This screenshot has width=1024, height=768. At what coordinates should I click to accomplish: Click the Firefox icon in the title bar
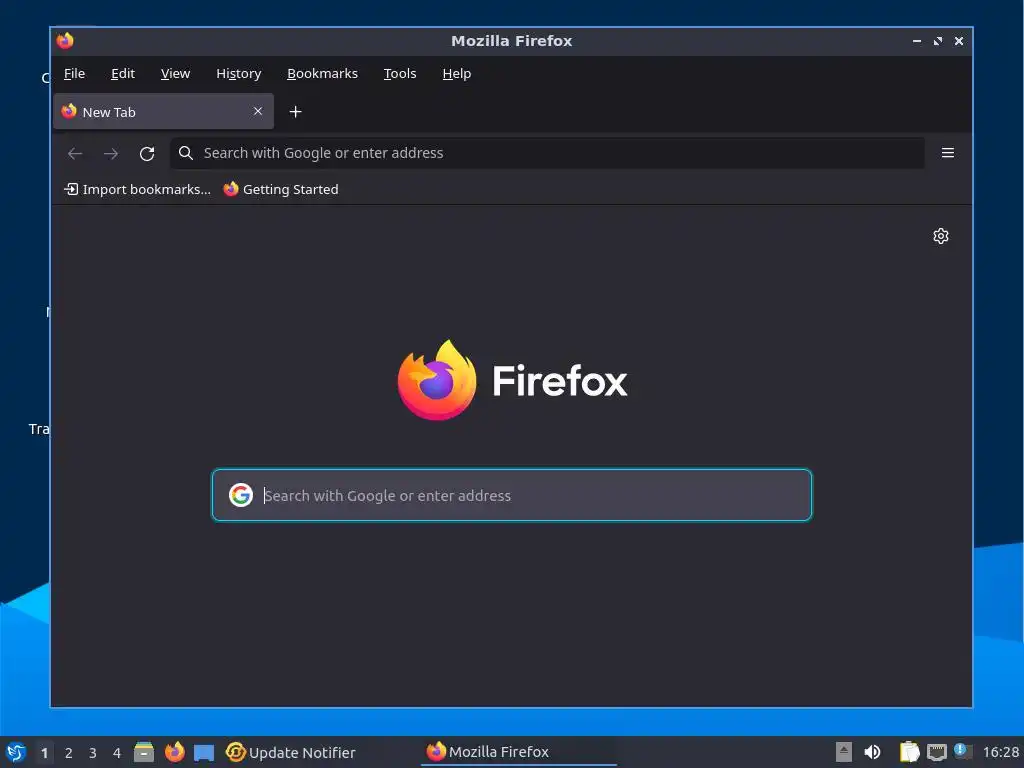(65, 40)
